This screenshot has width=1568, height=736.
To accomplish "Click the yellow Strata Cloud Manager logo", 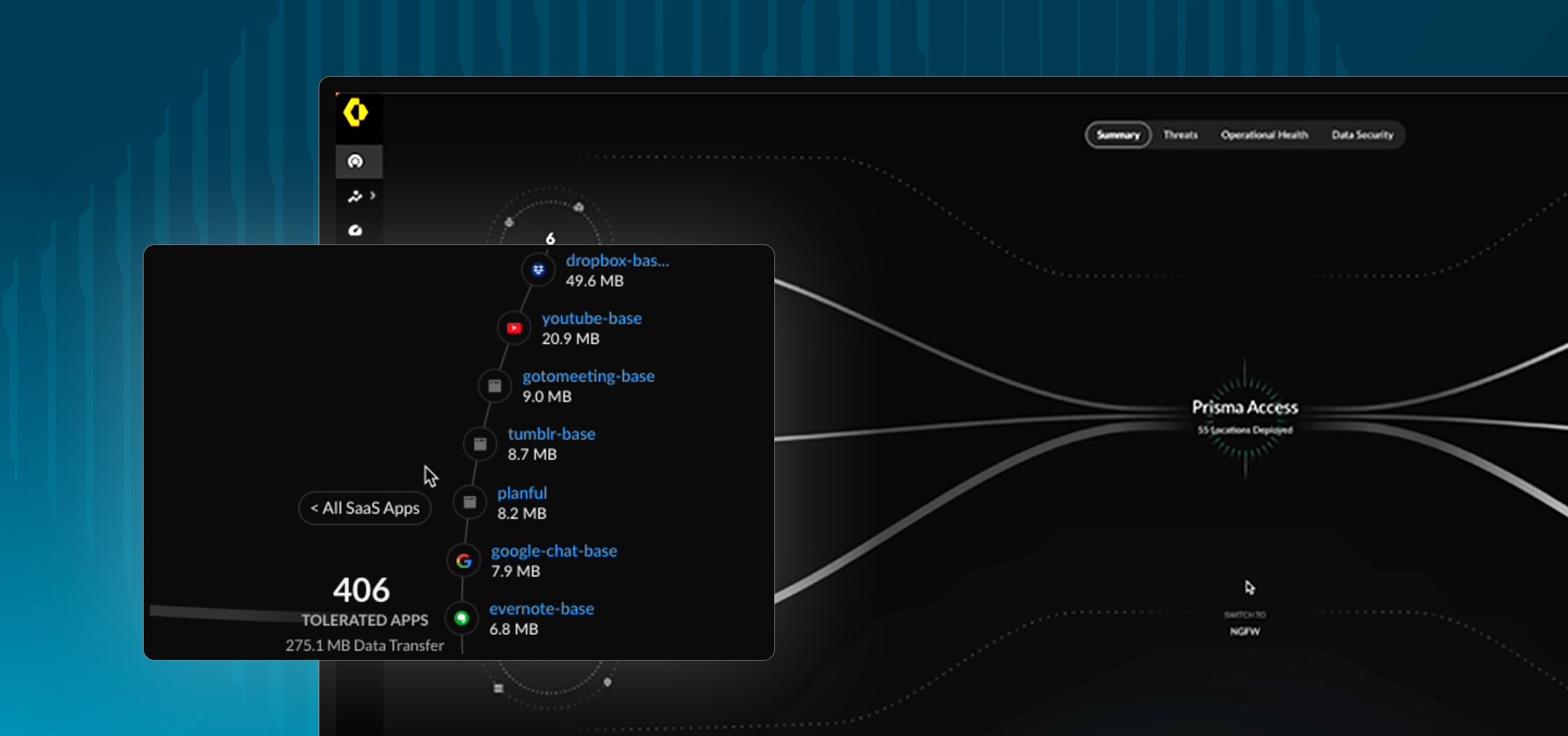I will (355, 113).
